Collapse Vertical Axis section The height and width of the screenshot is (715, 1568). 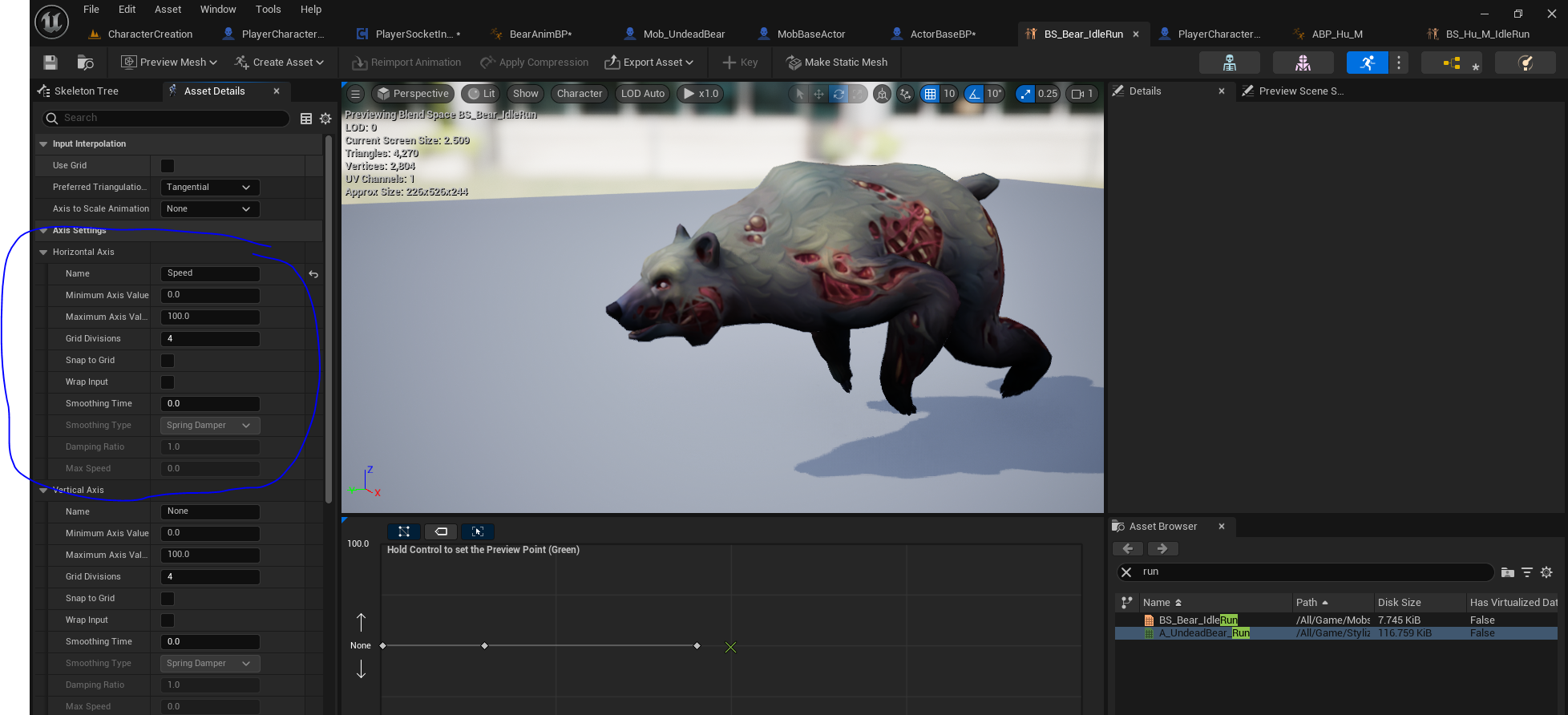[x=43, y=491]
